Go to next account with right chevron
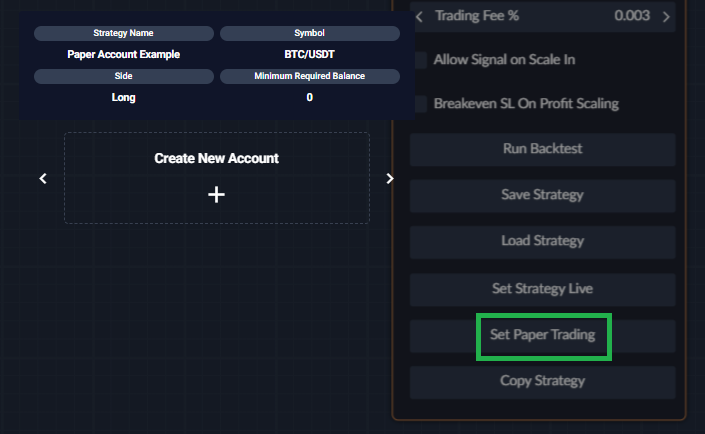This screenshot has height=434, width=705. (390, 179)
